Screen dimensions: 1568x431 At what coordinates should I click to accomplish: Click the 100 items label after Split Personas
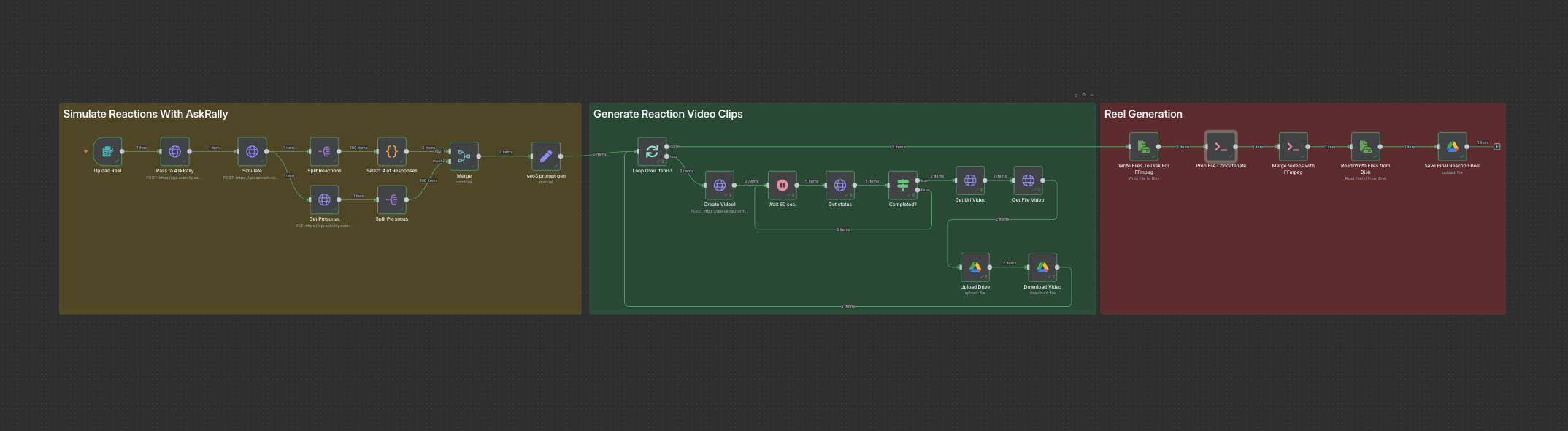pyautogui.click(x=428, y=180)
